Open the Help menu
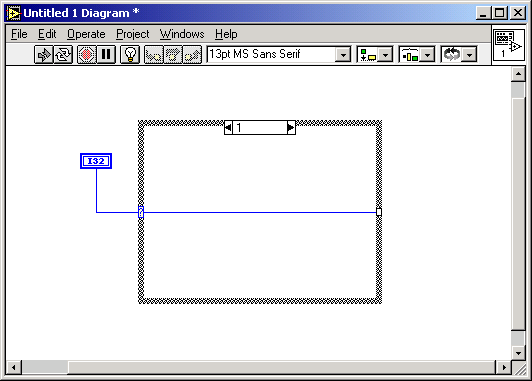The width and height of the screenshot is (532, 381). click(226, 34)
